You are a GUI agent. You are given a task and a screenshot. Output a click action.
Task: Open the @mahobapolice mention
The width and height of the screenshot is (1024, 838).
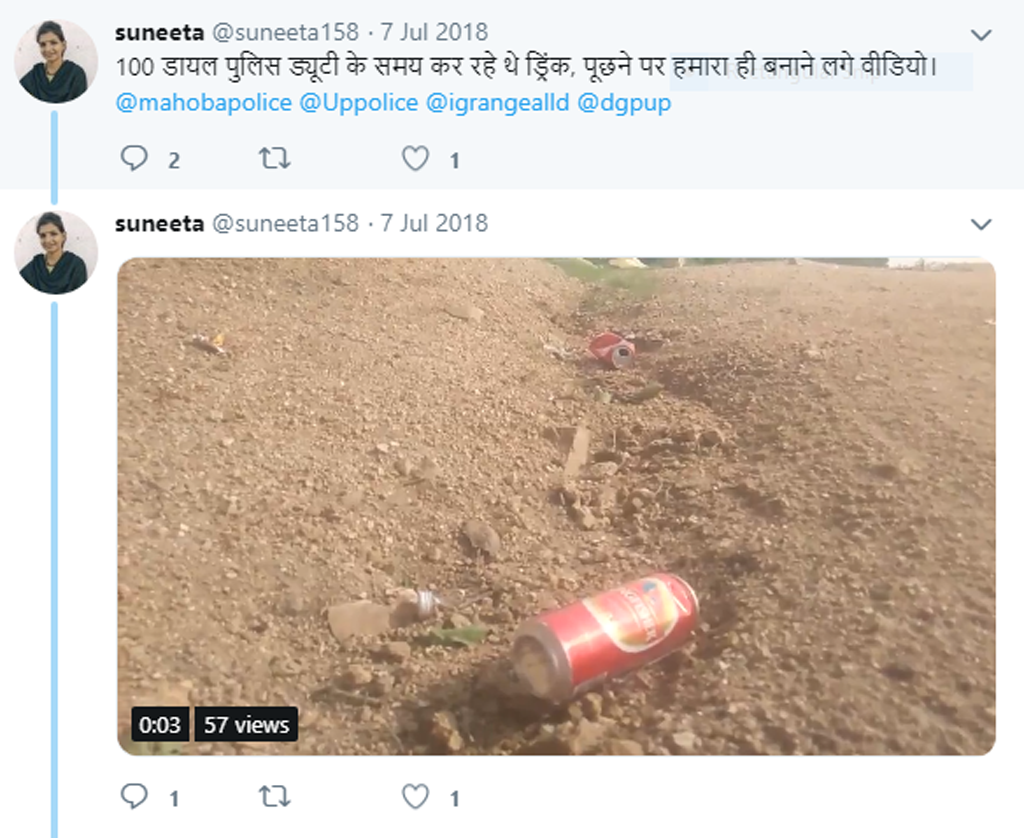click(x=204, y=103)
